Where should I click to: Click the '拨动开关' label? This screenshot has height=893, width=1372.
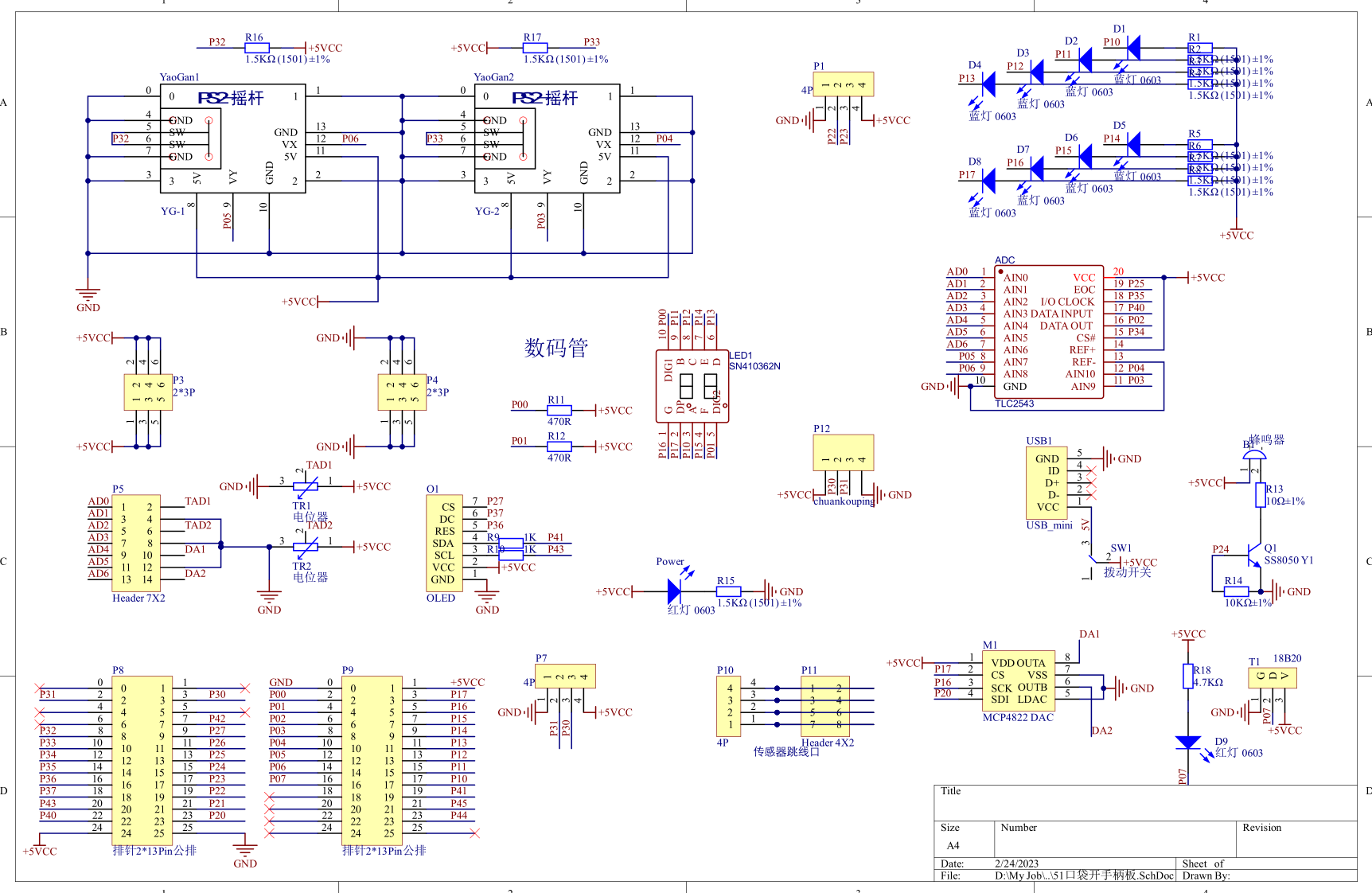coord(1127,572)
